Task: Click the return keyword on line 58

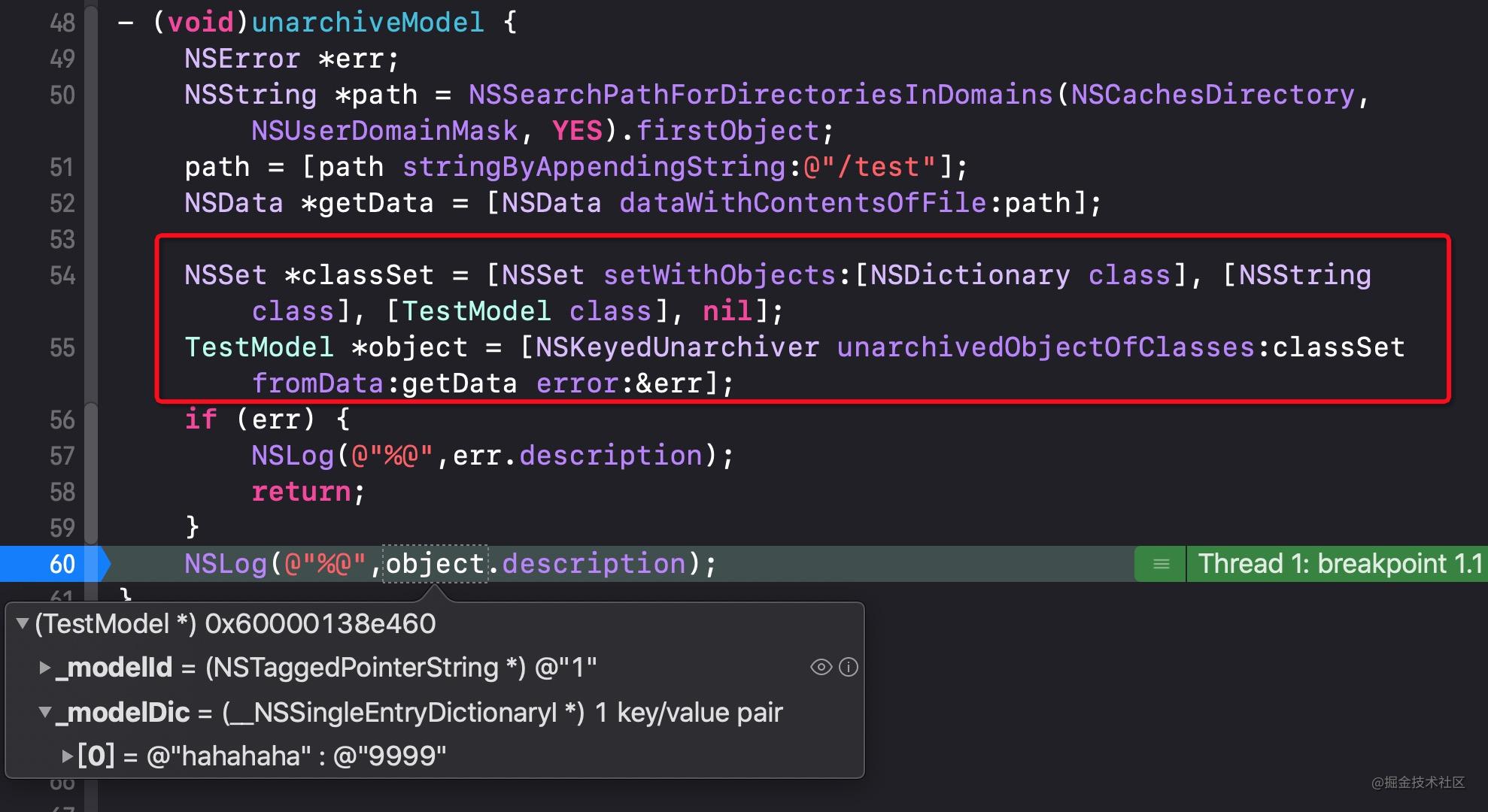Action: [x=301, y=492]
